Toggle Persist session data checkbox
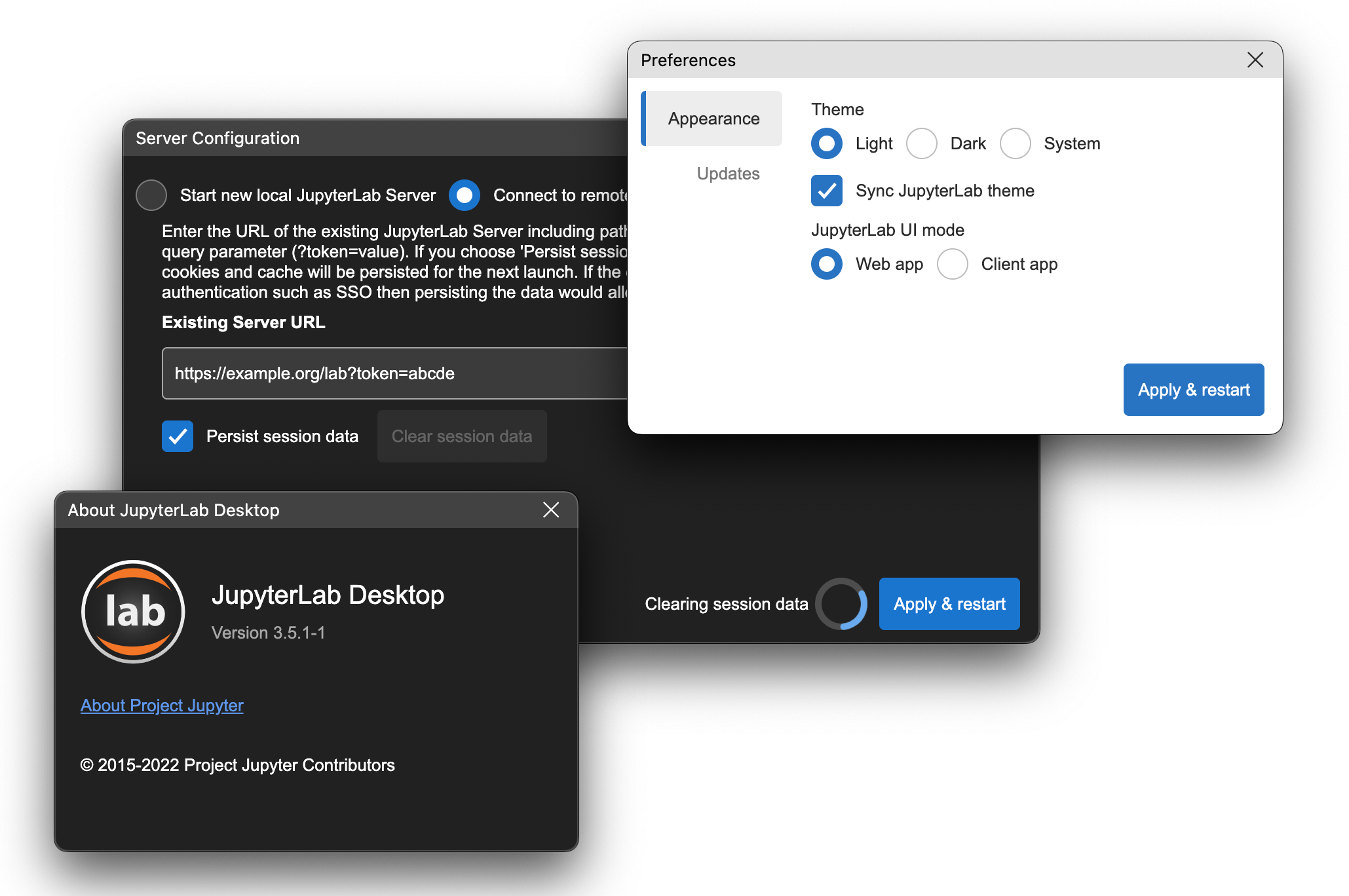Image resolution: width=1349 pixels, height=896 pixels. 178,436
